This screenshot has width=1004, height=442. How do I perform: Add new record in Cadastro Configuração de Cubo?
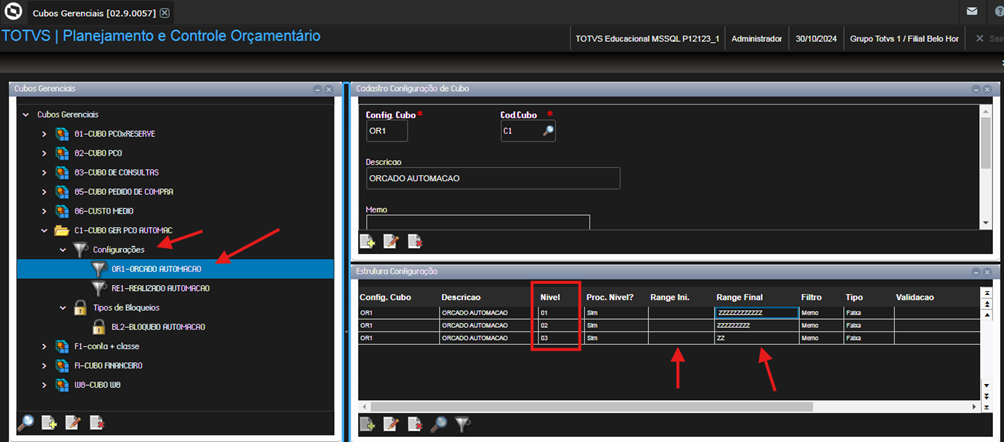tap(367, 241)
